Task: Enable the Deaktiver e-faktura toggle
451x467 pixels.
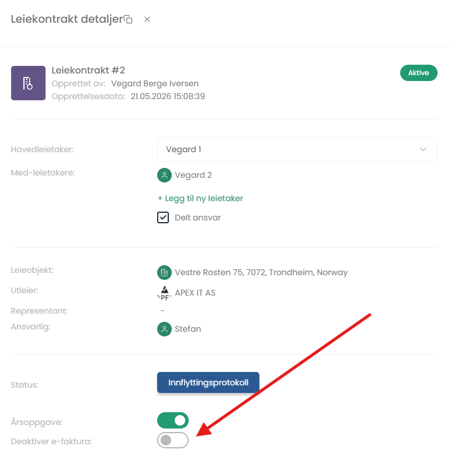Action: (x=173, y=440)
